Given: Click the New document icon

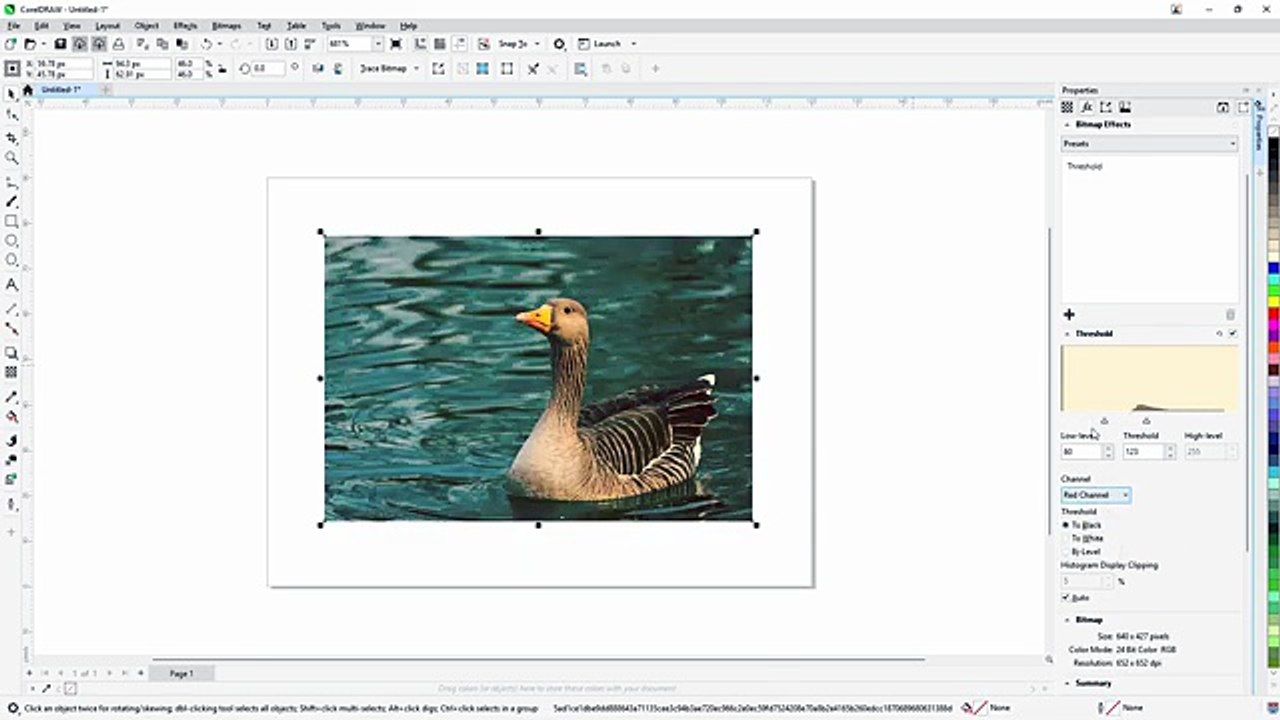Looking at the screenshot, I should [x=11, y=44].
